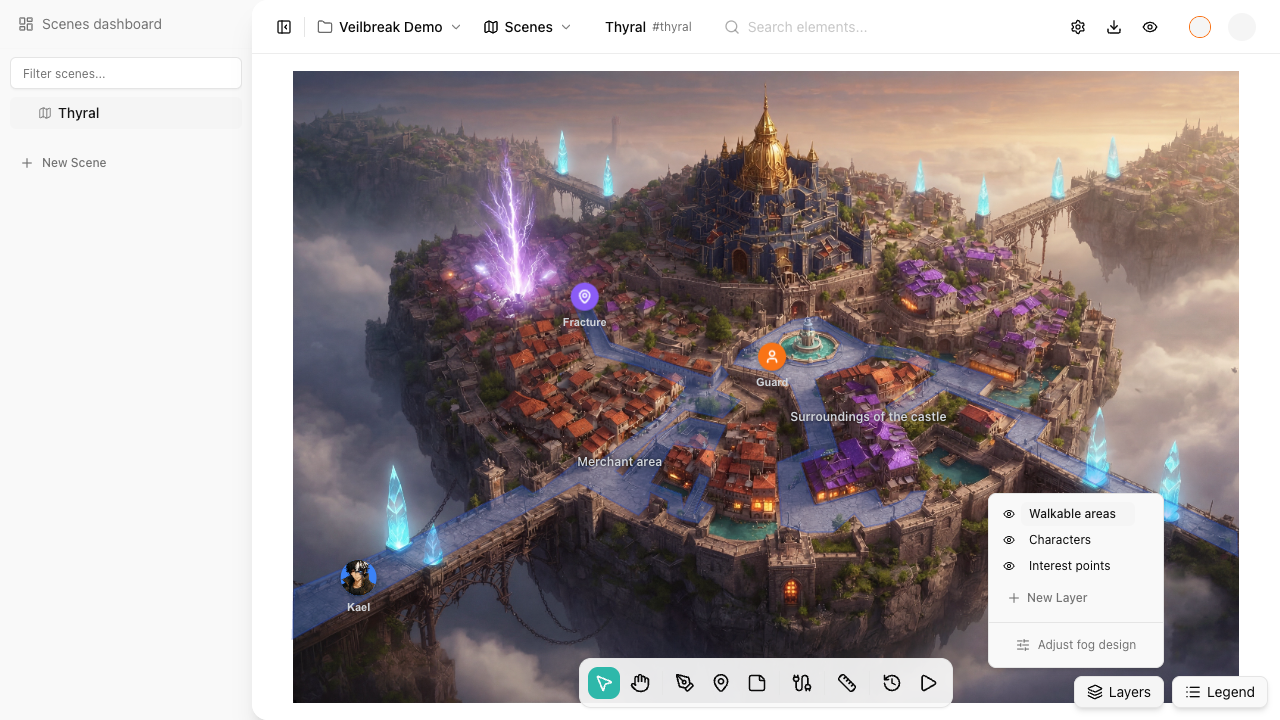Screen dimensions: 1280x720
Task: Open the Veilbreak Demo project dropdown
Action: click(390, 27)
